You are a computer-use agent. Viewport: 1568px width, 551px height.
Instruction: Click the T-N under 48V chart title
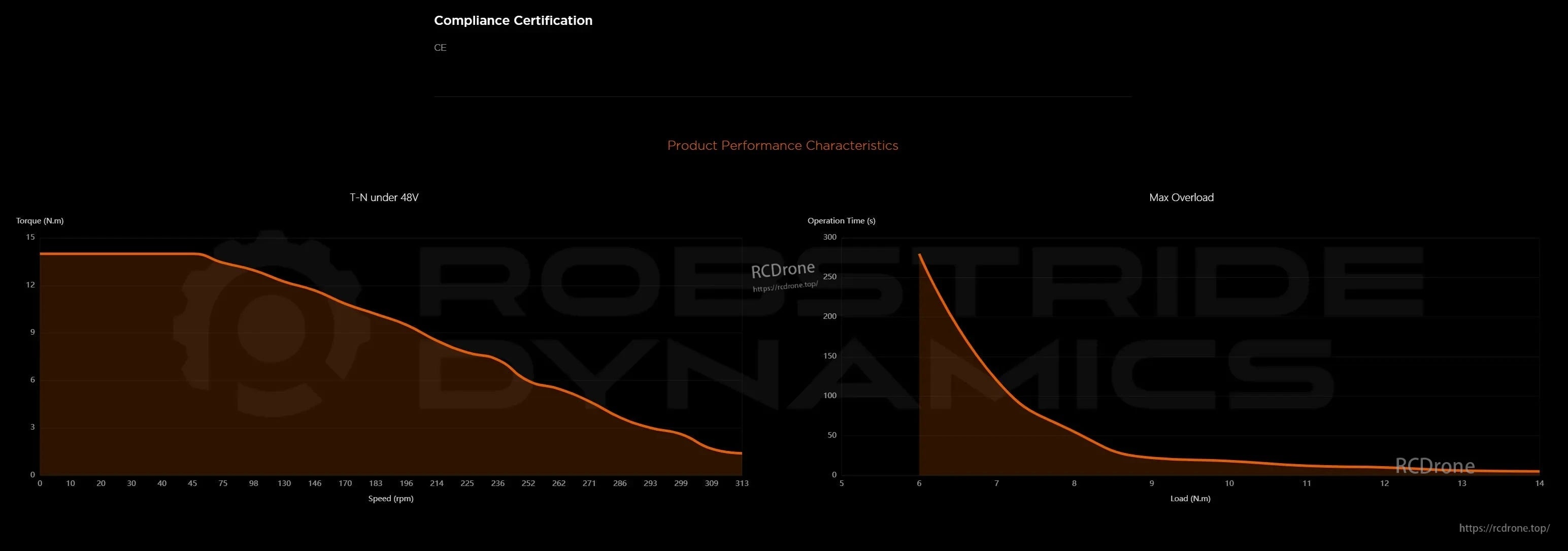[383, 197]
